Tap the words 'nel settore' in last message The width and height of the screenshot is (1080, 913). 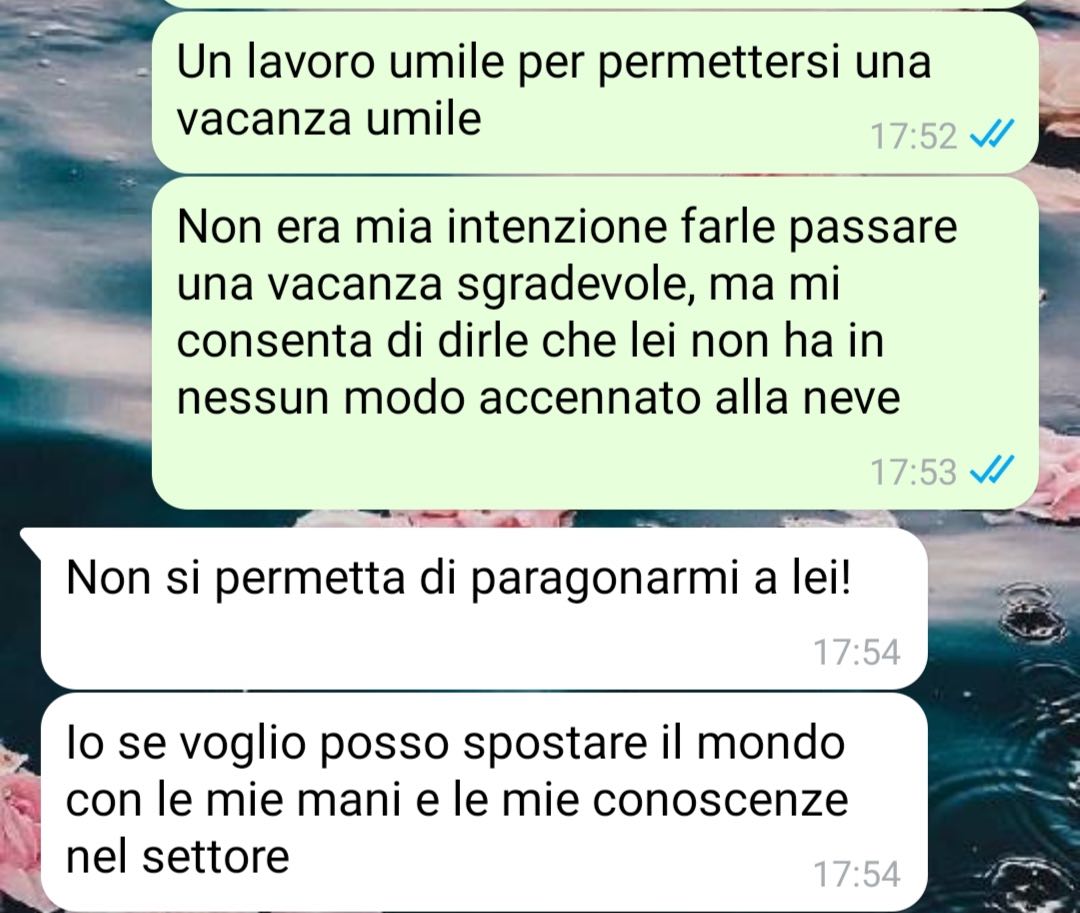point(178,857)
